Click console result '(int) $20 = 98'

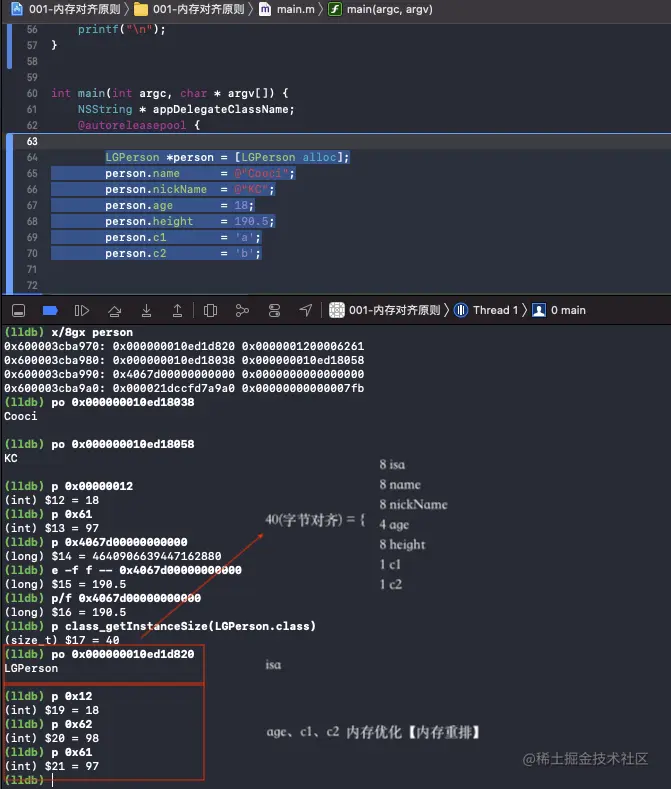pos(51,738)
